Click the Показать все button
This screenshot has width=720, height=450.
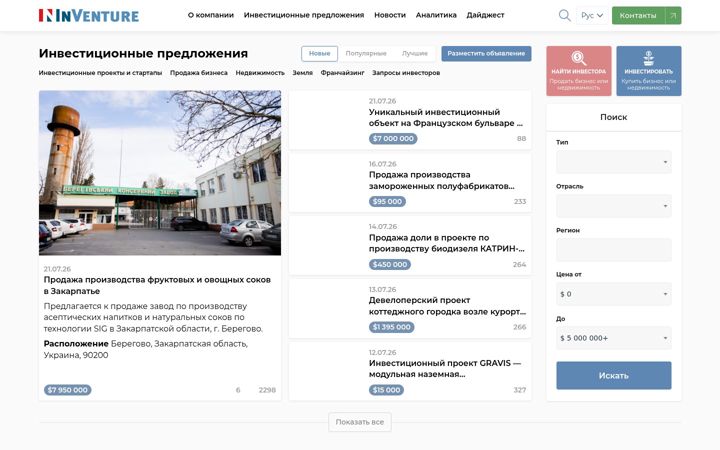pos(360,422)
